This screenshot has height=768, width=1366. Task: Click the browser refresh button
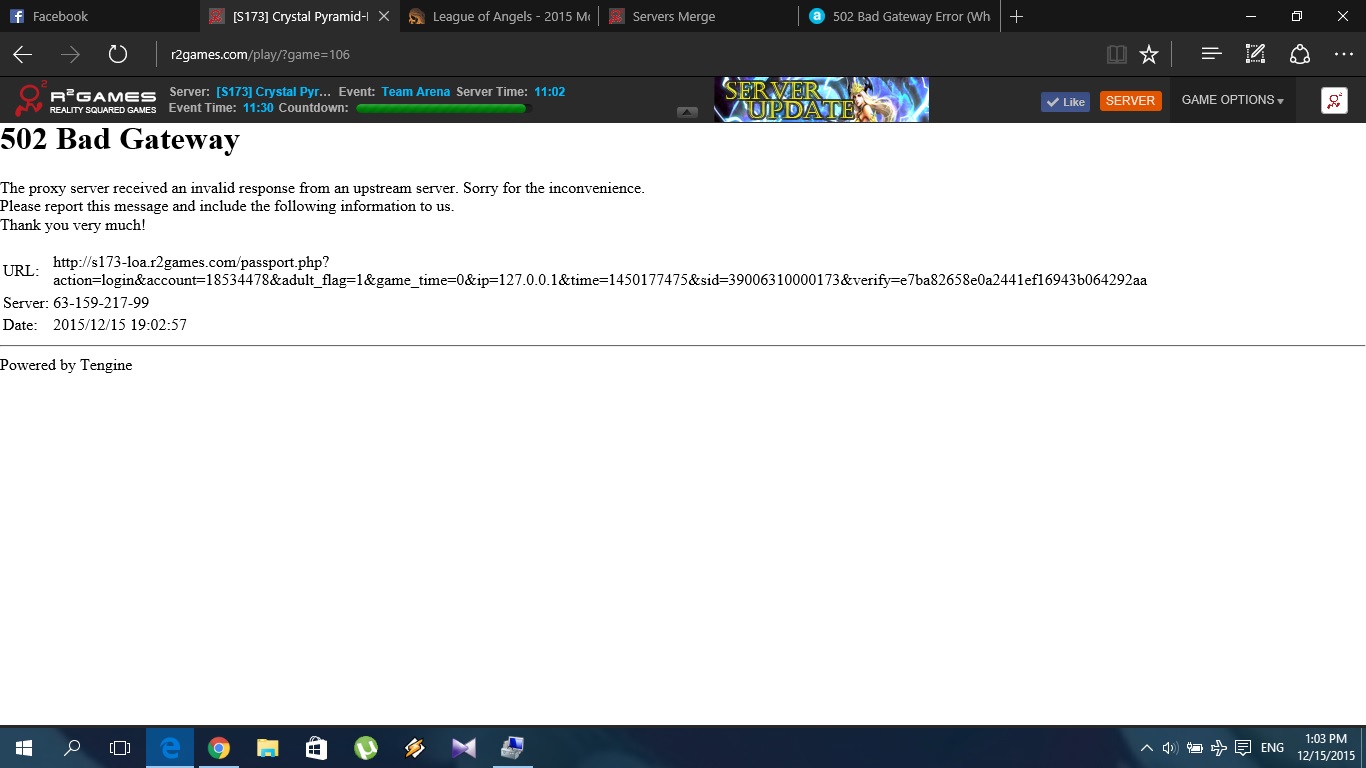pos(118,55)
